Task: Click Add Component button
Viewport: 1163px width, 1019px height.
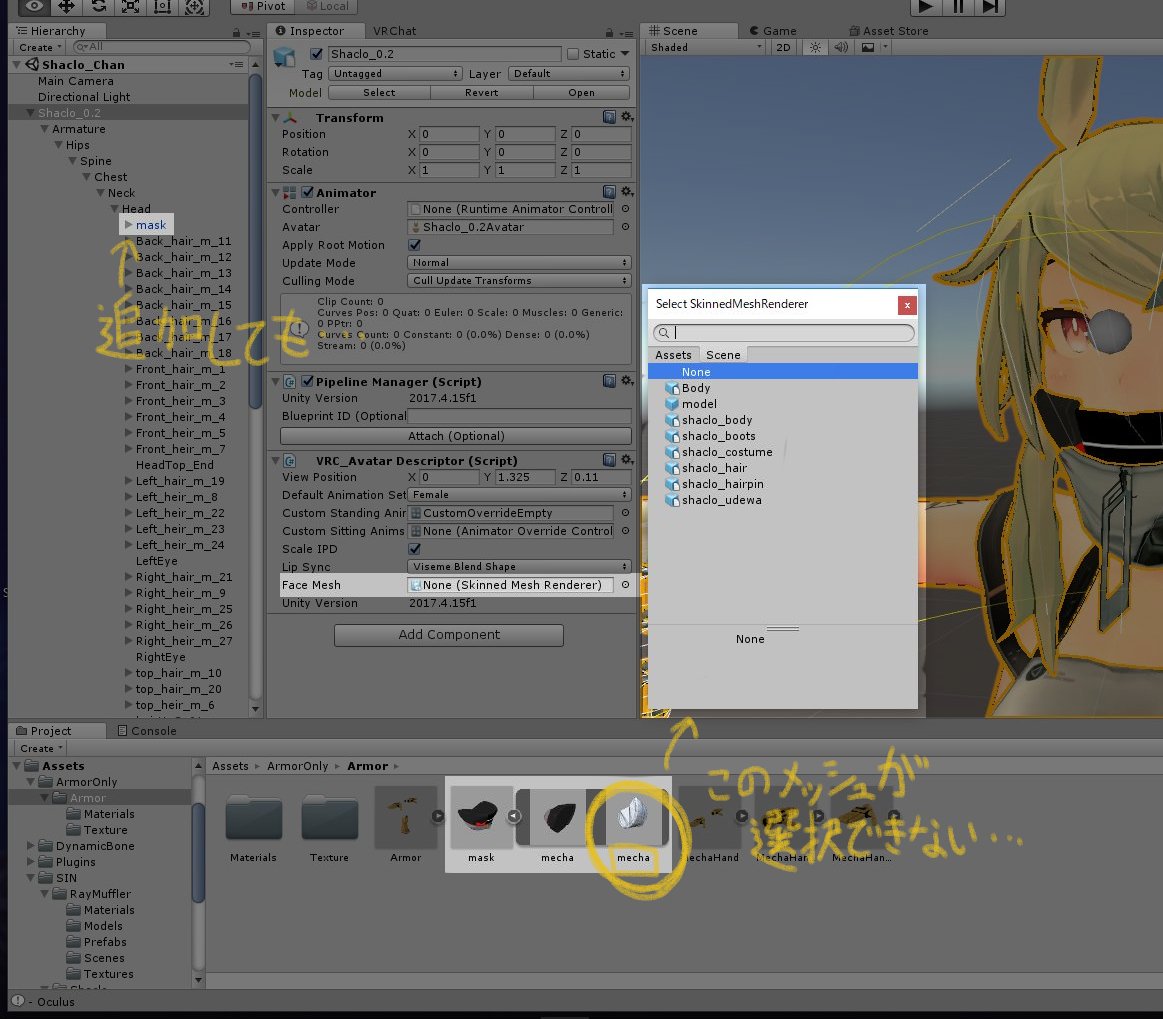Action: click(449, 635)
